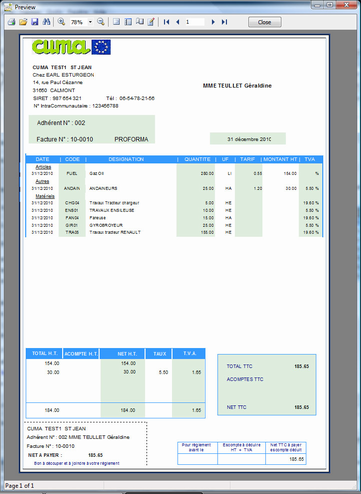This screenshot has width=361, height=494.
Task: Click the Print icon in the toolbar
Action: click(x=12, y=22)
